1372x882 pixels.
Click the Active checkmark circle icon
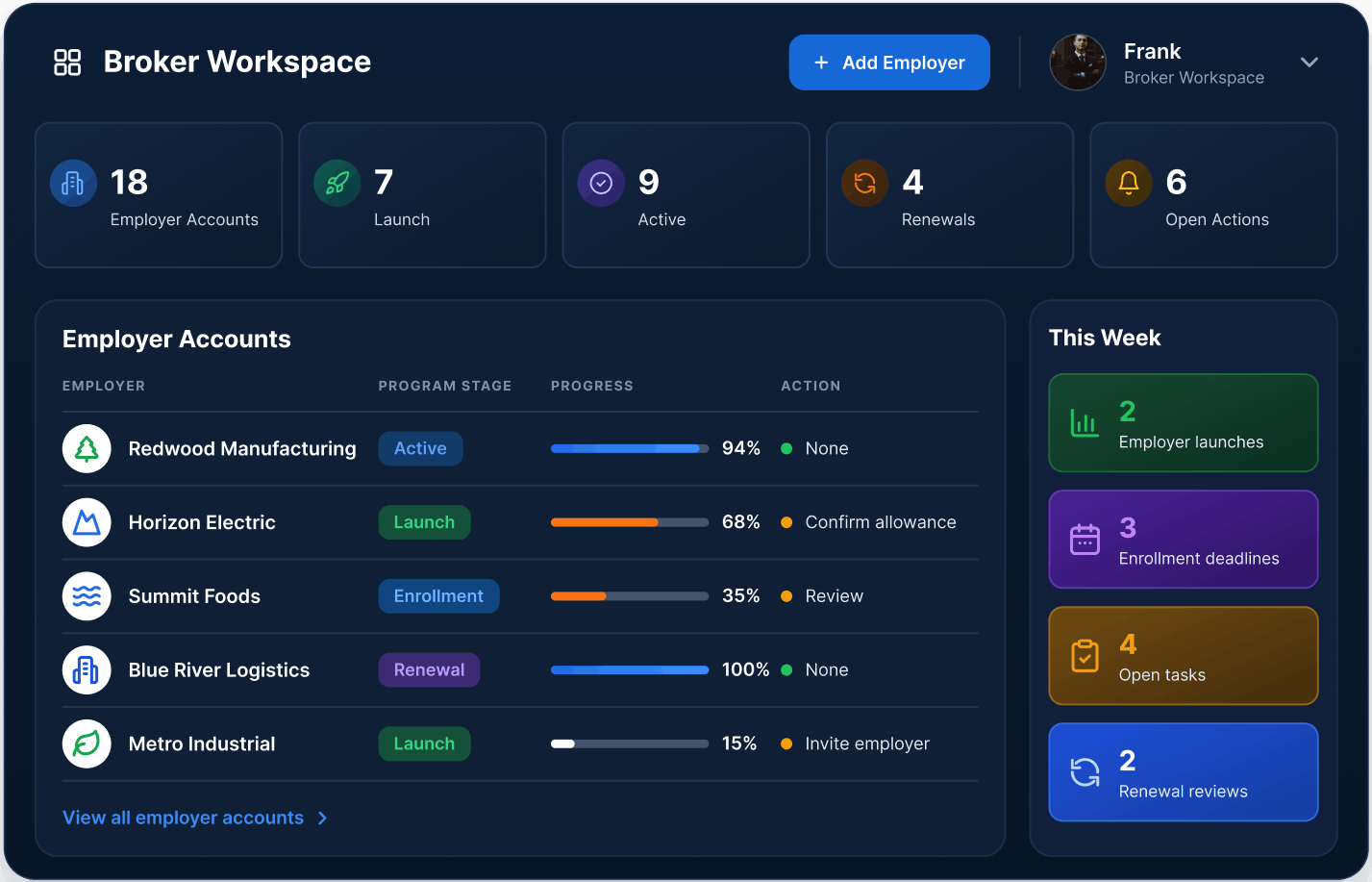point(601,183)
